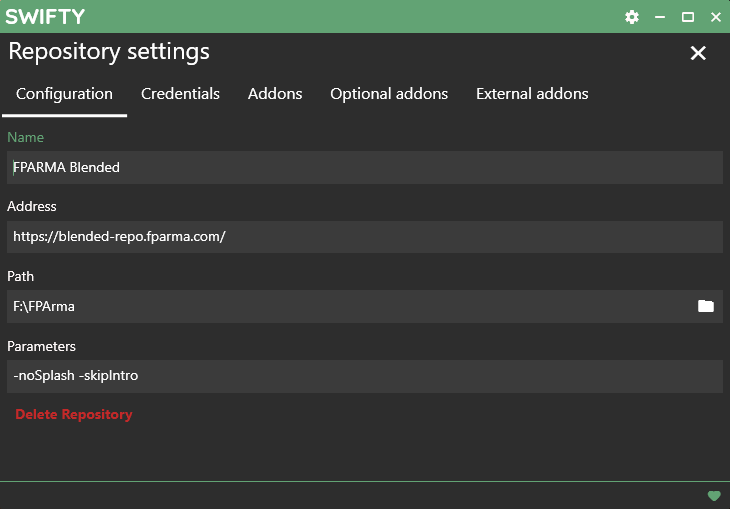The height and width of the screenshot is (509, 730).
Task: Click the Parameters input field
Action: click(365, 376)
